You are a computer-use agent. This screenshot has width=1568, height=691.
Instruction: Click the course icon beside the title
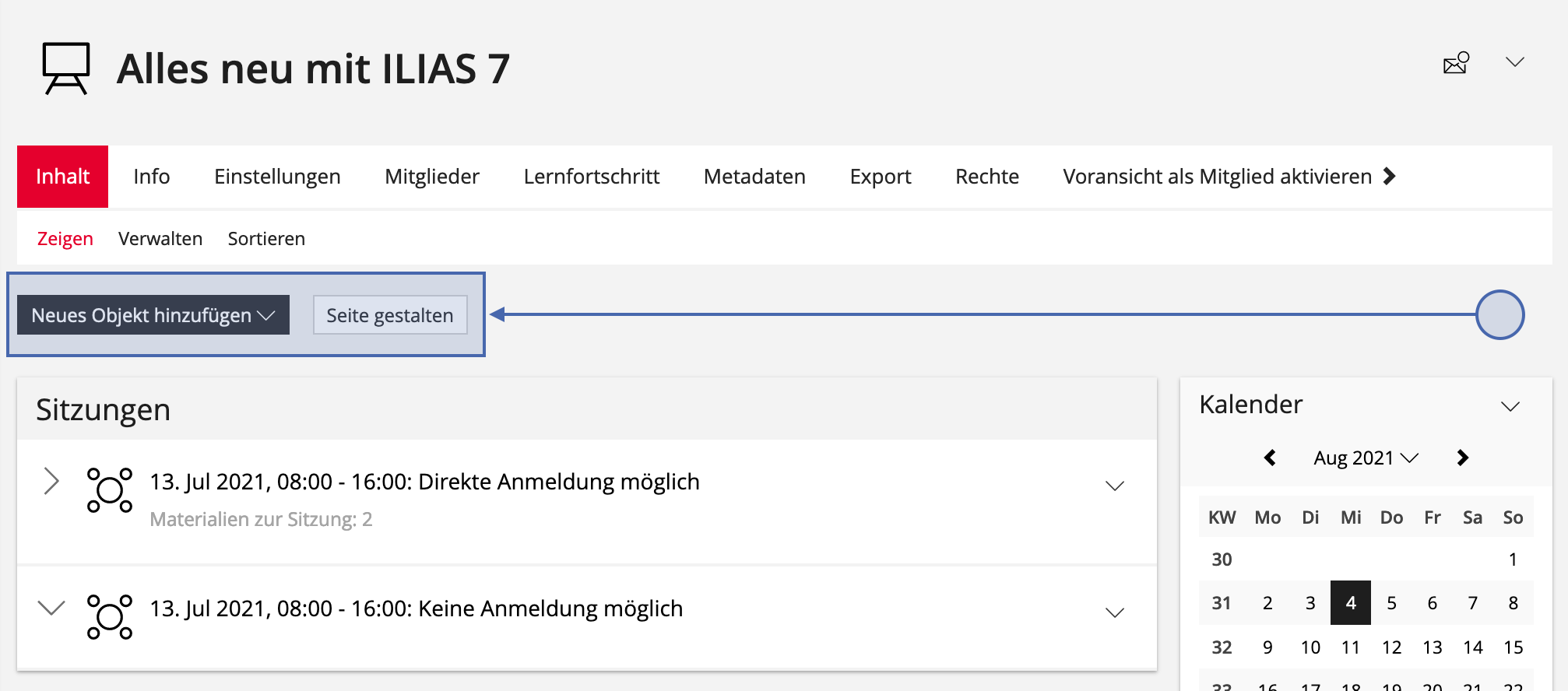point(66,68)
